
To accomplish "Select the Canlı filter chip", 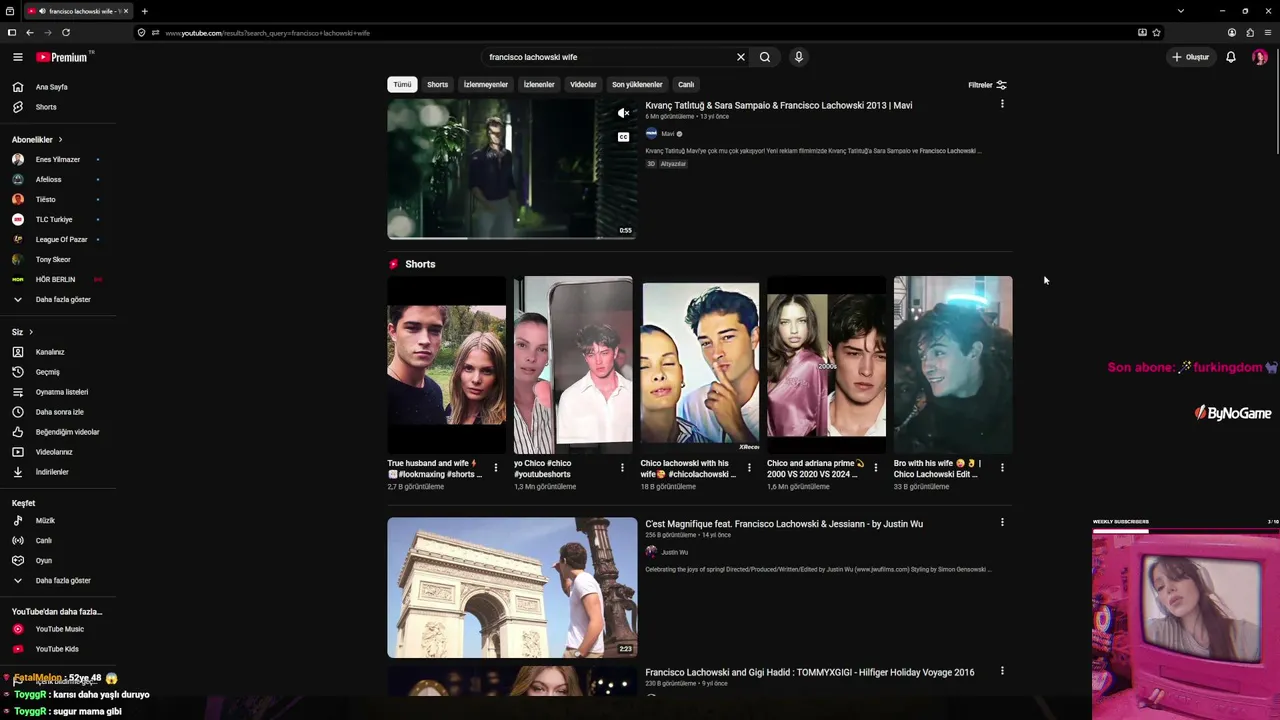I will pos(686,85).
